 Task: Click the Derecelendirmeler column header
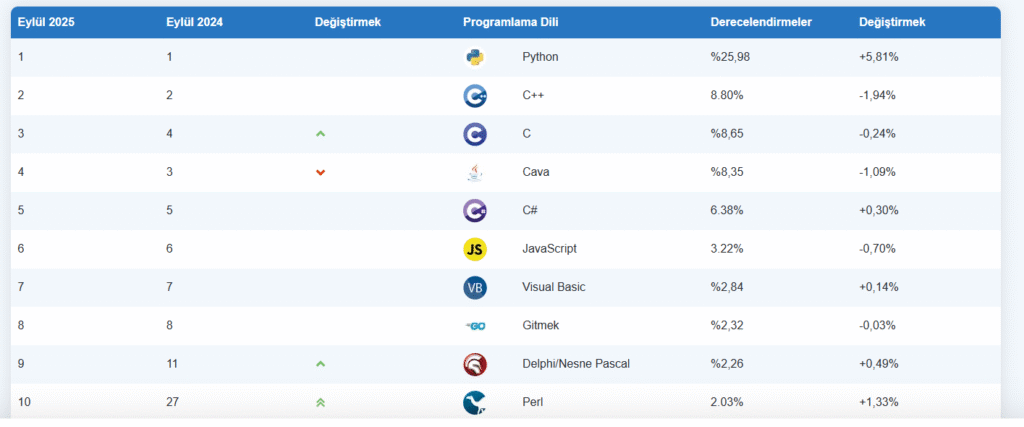pos(760,22)
